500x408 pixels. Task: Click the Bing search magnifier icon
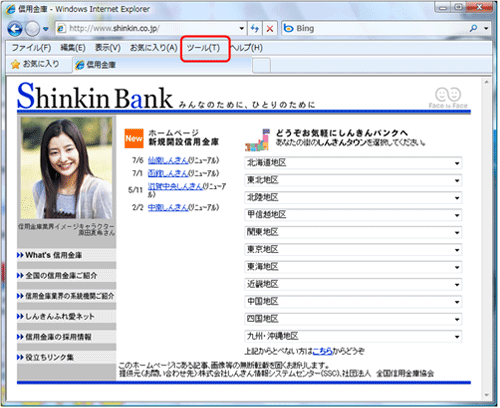tap(473, 29)
